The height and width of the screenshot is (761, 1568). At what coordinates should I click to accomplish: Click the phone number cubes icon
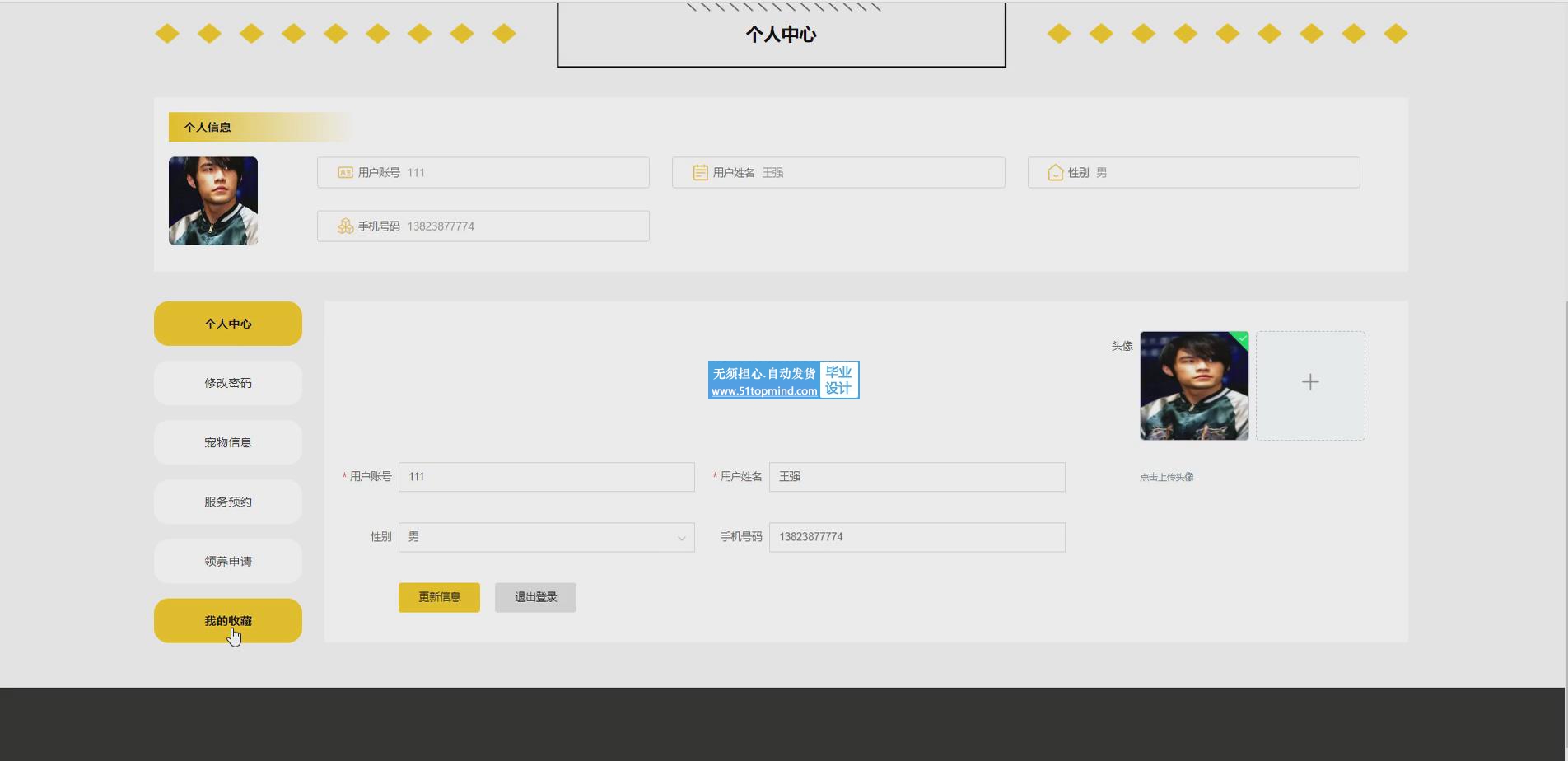tap(345, 226)
